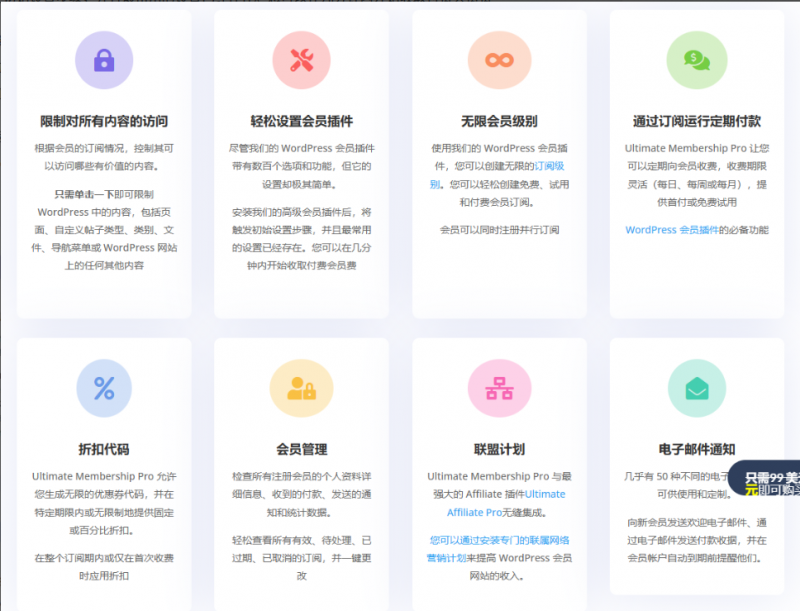Click the orange infinity icon above 无限会员级别

(x=499, y=59)
